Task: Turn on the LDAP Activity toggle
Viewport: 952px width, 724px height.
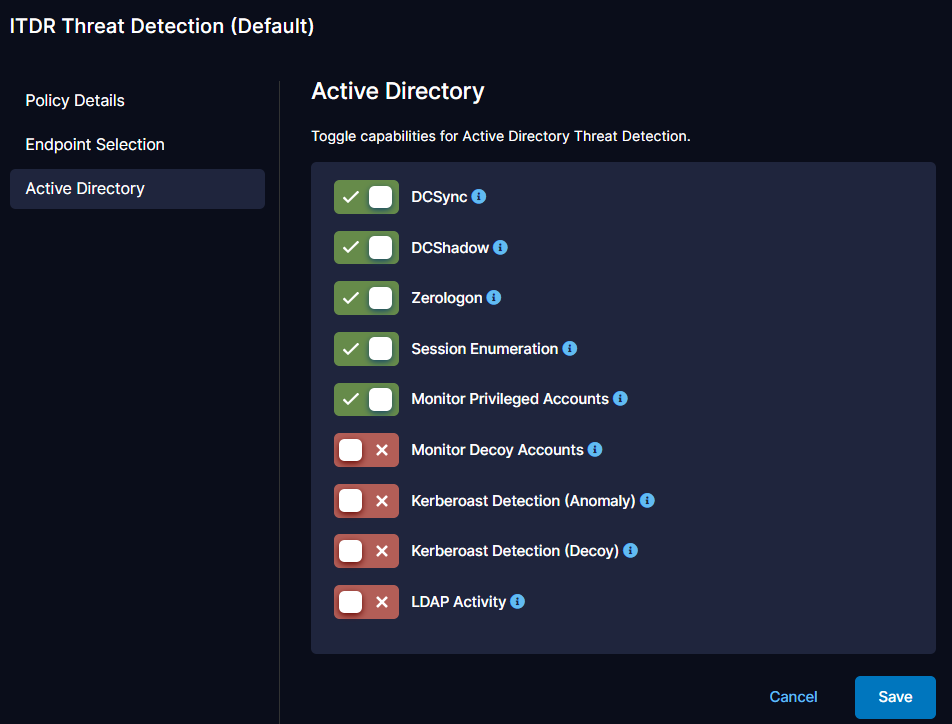Action: [366, 602]
